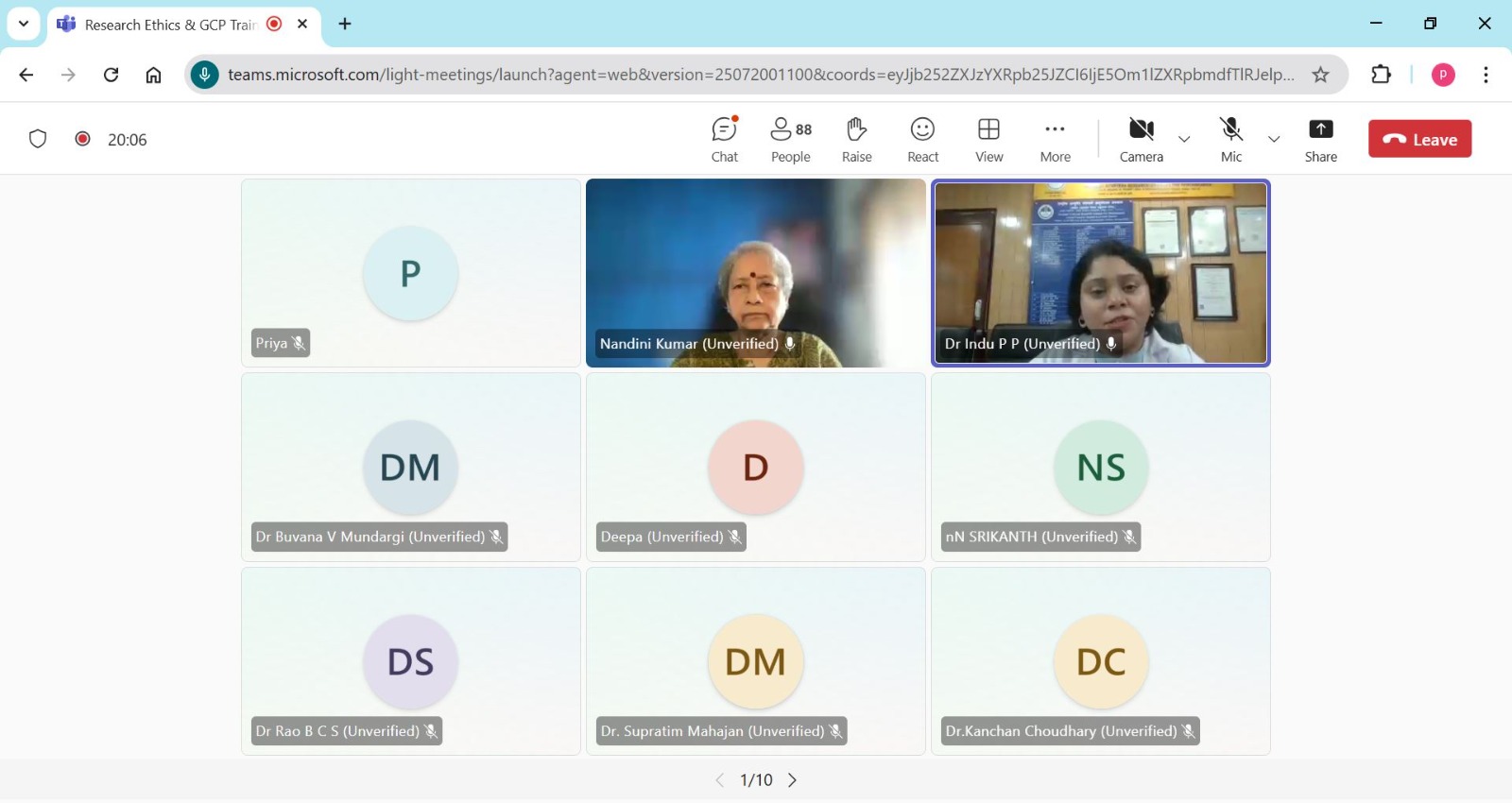Show the People participants list
Viewport: 1512px width, 803px height.
coord(790,139)
